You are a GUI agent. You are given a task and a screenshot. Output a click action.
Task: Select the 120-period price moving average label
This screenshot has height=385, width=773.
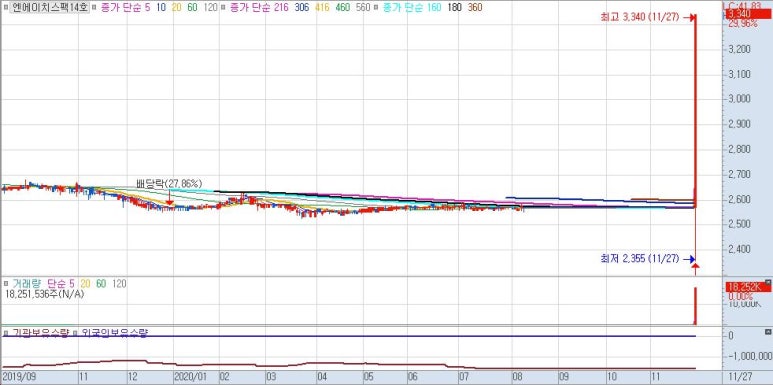pos(211,7)
